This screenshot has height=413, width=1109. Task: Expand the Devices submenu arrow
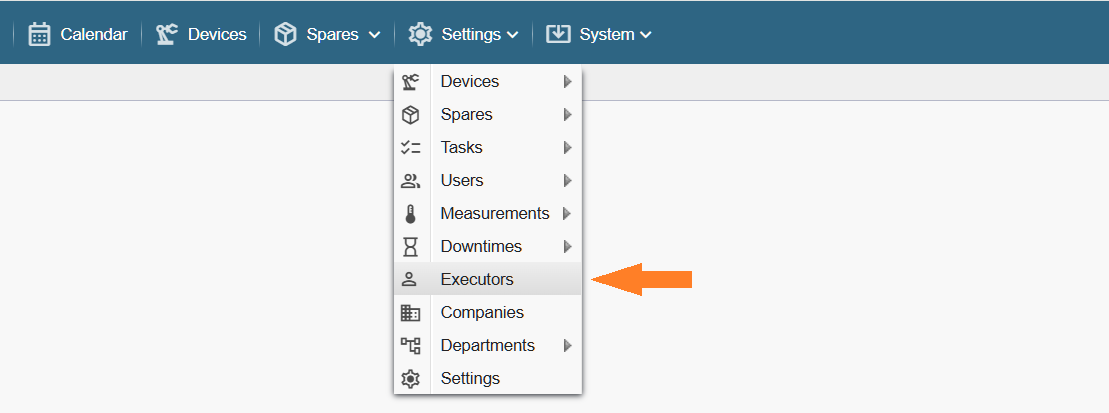(x=567, y=81)
